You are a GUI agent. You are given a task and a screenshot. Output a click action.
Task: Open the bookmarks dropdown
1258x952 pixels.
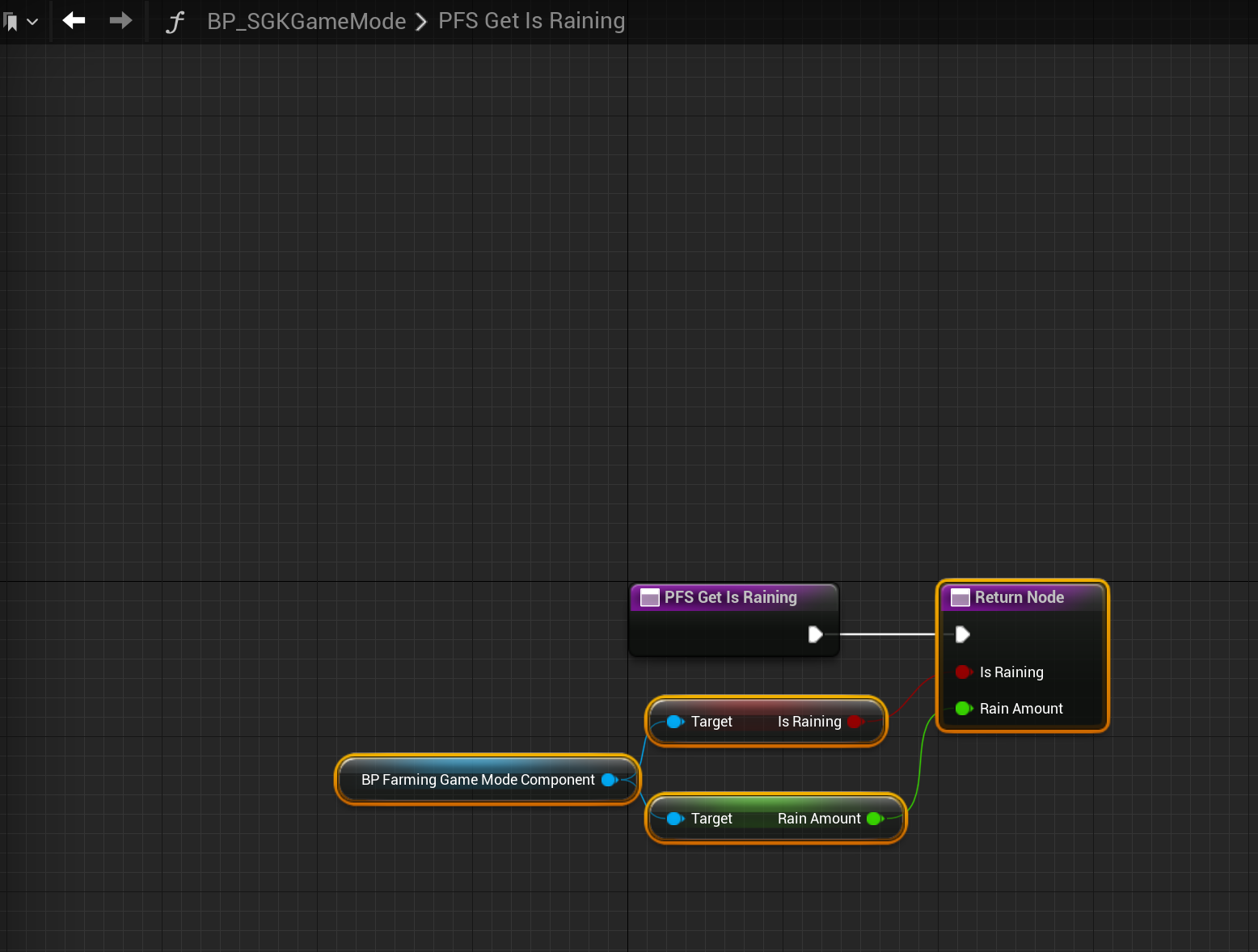tap(21, 22)
